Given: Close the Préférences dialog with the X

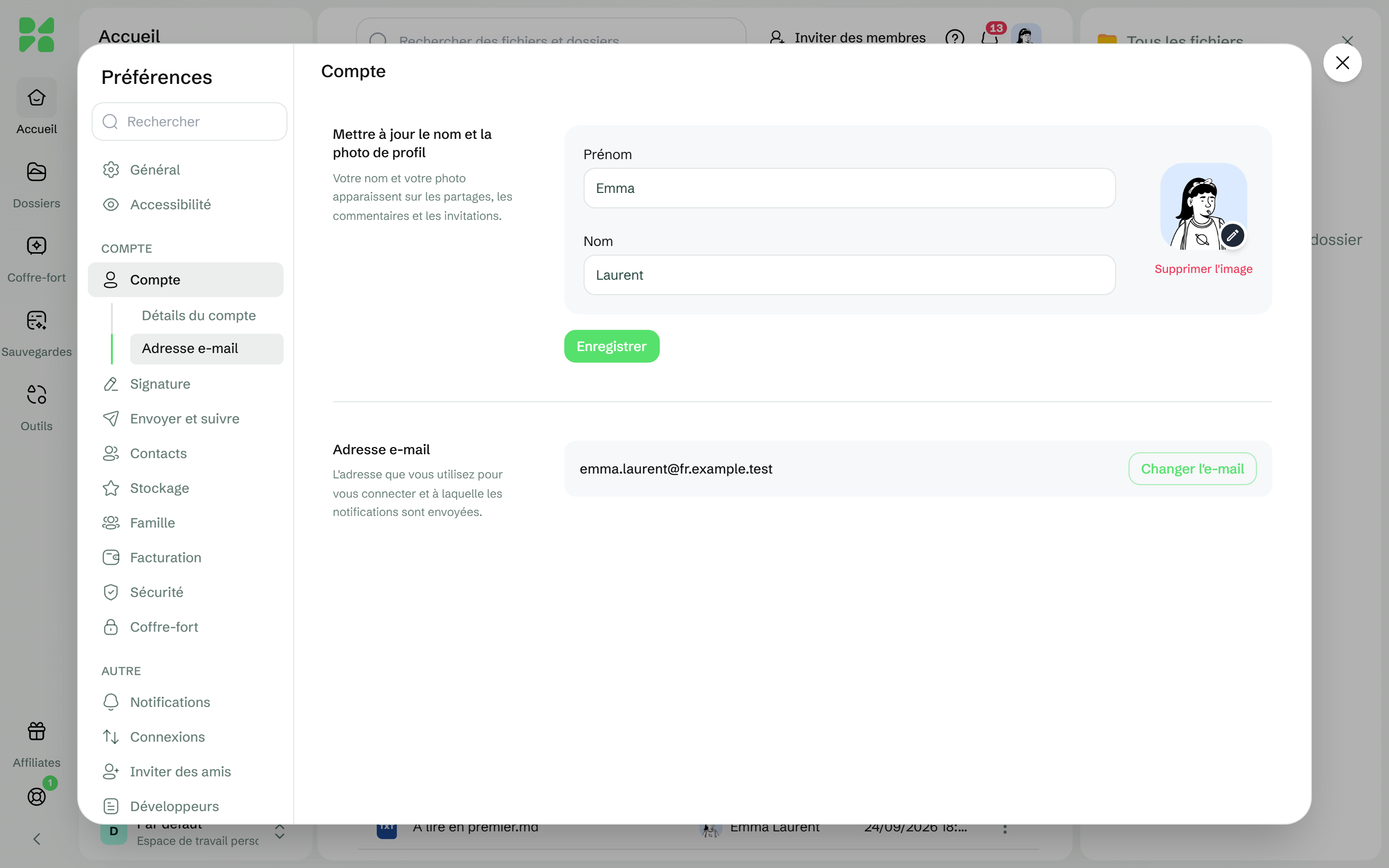Looking at the screenshot, I should (x=1342, y=63).
